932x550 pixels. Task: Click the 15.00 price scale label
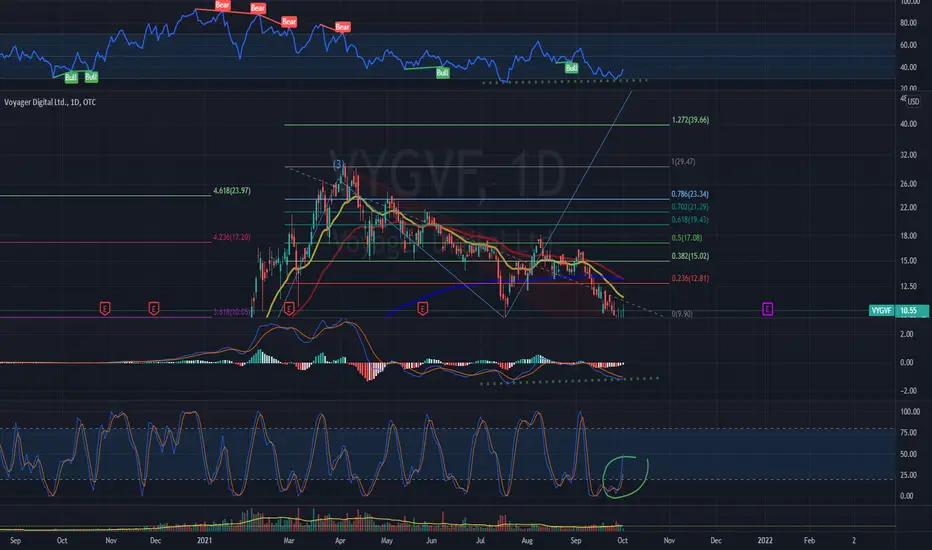coord(908,261)
